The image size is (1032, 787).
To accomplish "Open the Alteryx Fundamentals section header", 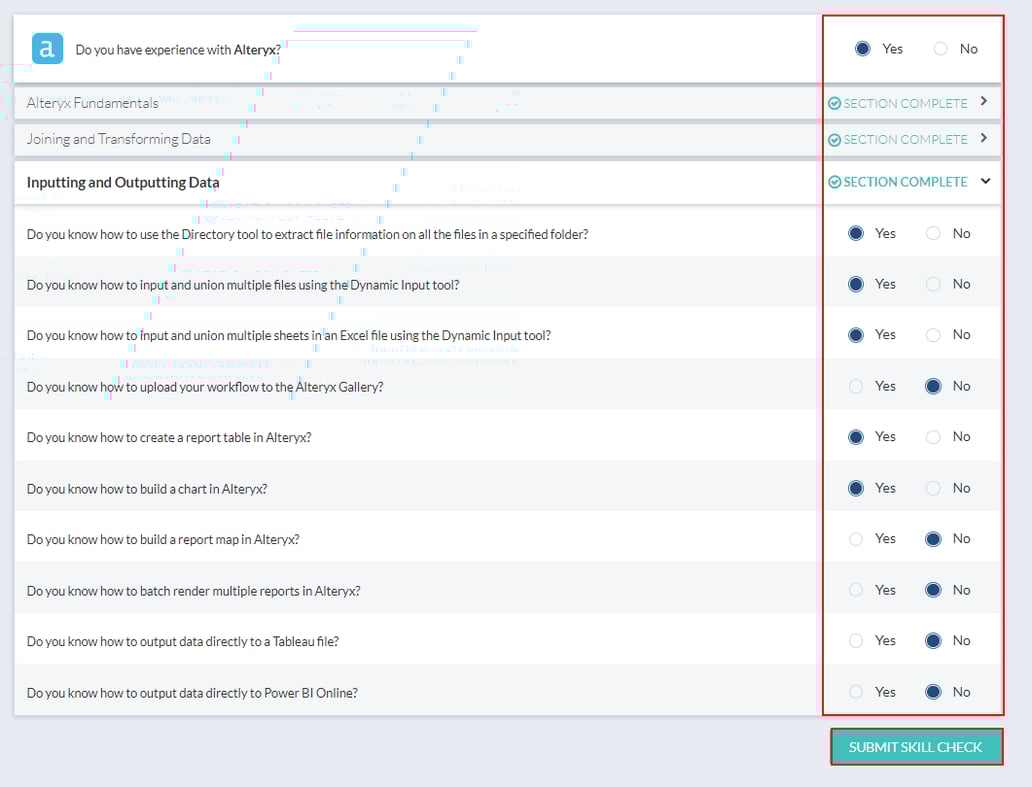I will pos(93,103).
